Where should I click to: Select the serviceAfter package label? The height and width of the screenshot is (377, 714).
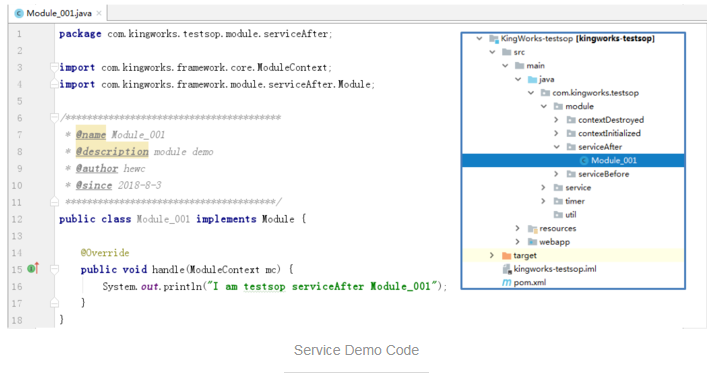[600, 147]
